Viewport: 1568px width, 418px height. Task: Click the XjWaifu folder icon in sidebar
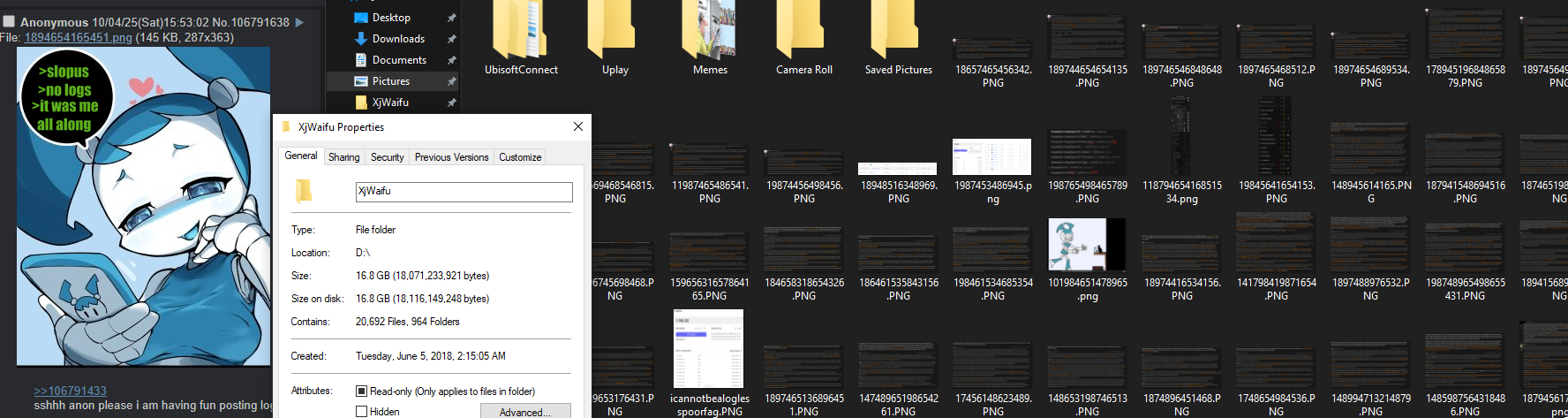(361, 103)
